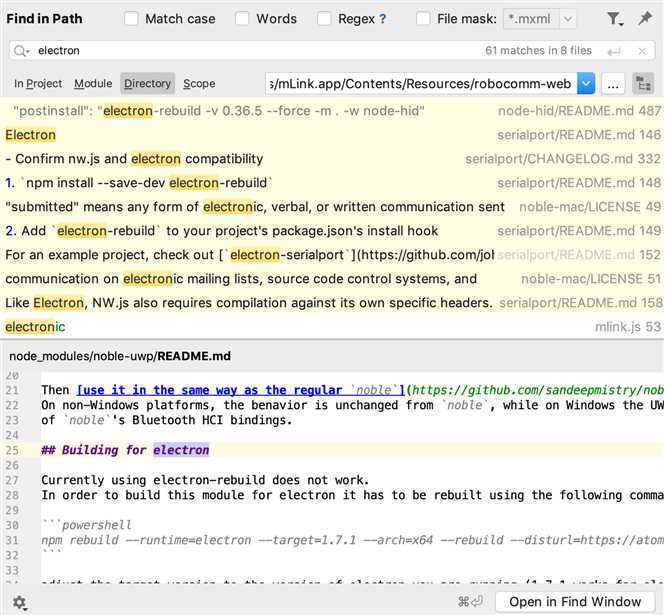Screen dimensions: 664x615
Task: Select the npm install --save-dev electron-rebuild result
Action: [332, 183]
